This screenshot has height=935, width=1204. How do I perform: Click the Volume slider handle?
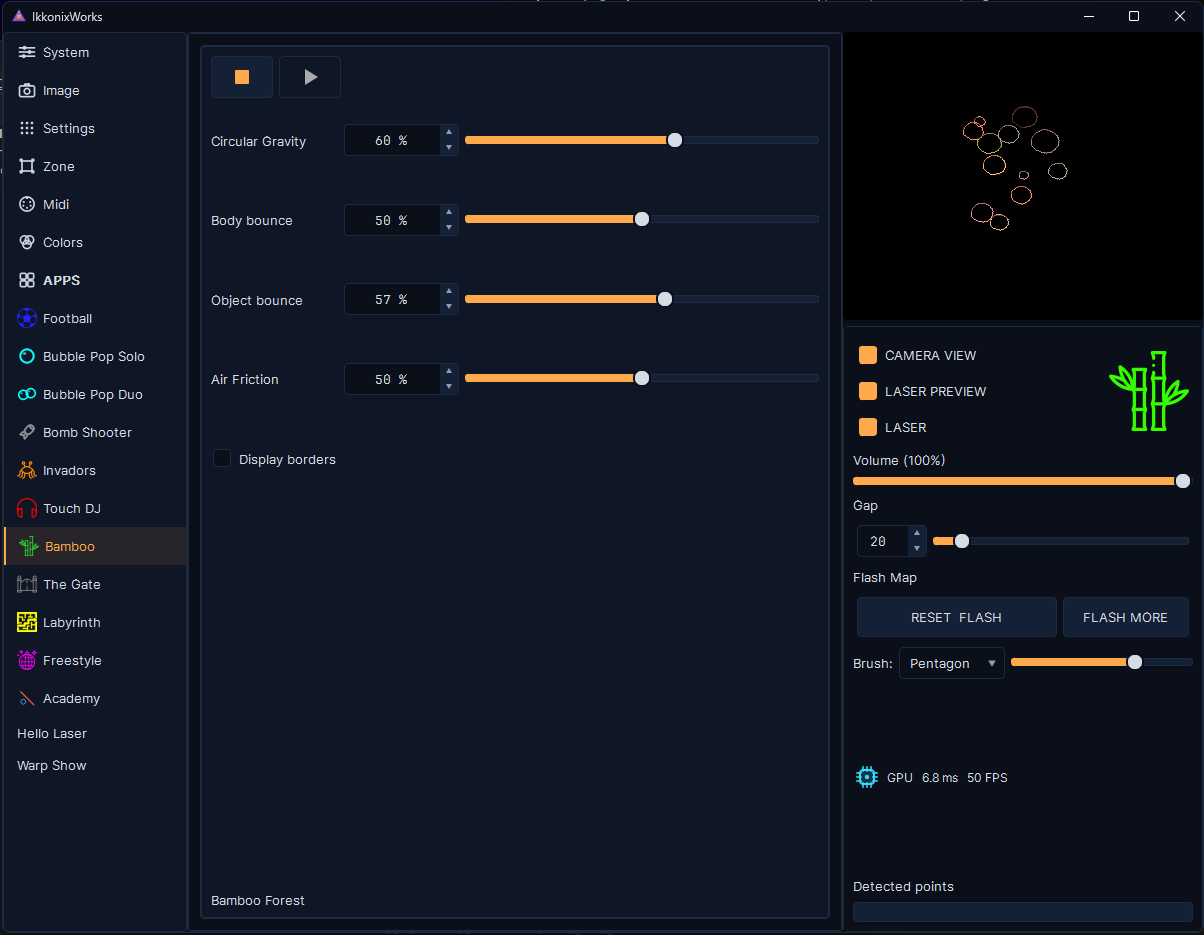point(1183,481)
